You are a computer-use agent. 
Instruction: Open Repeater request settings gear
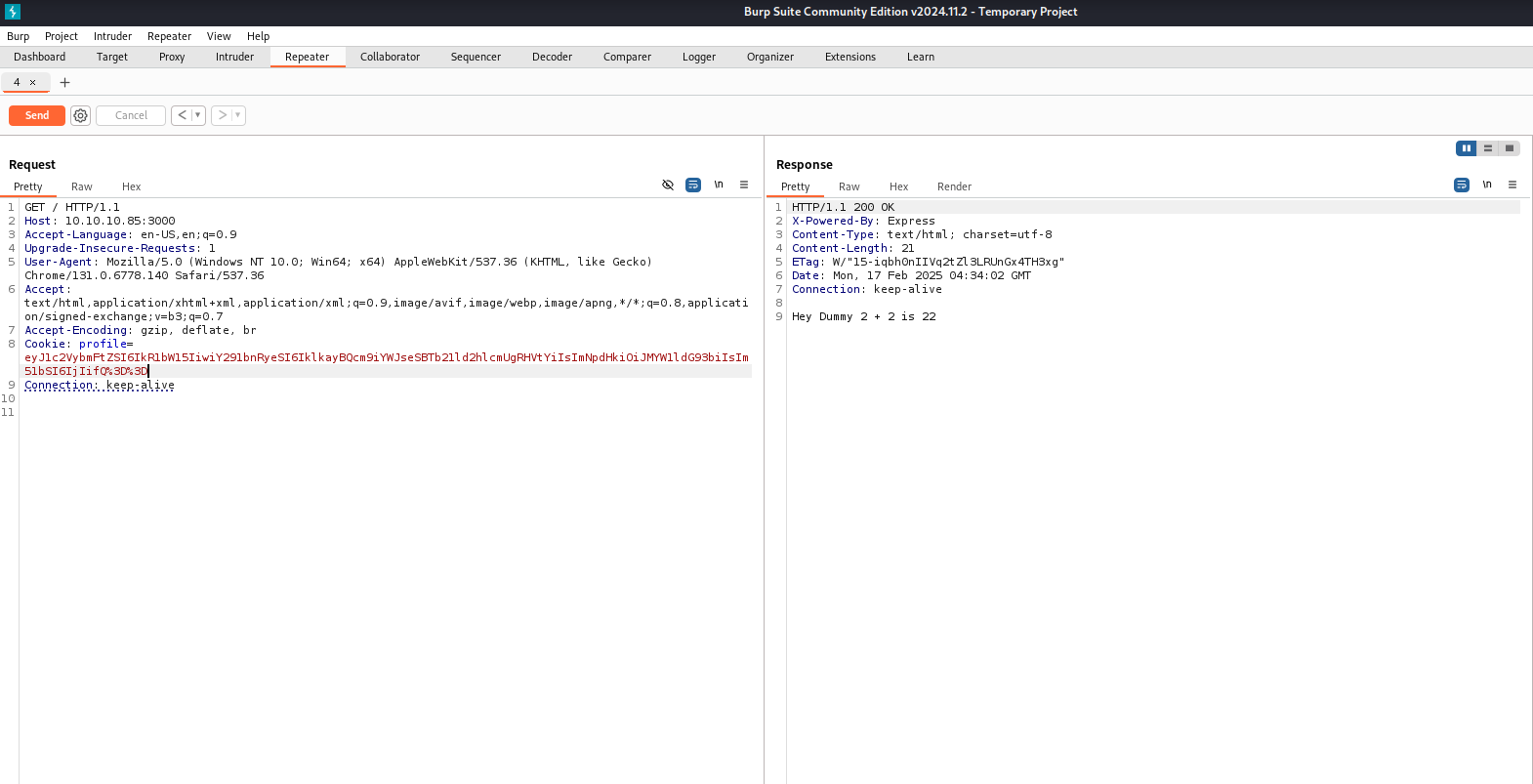[x=80, y=115]
